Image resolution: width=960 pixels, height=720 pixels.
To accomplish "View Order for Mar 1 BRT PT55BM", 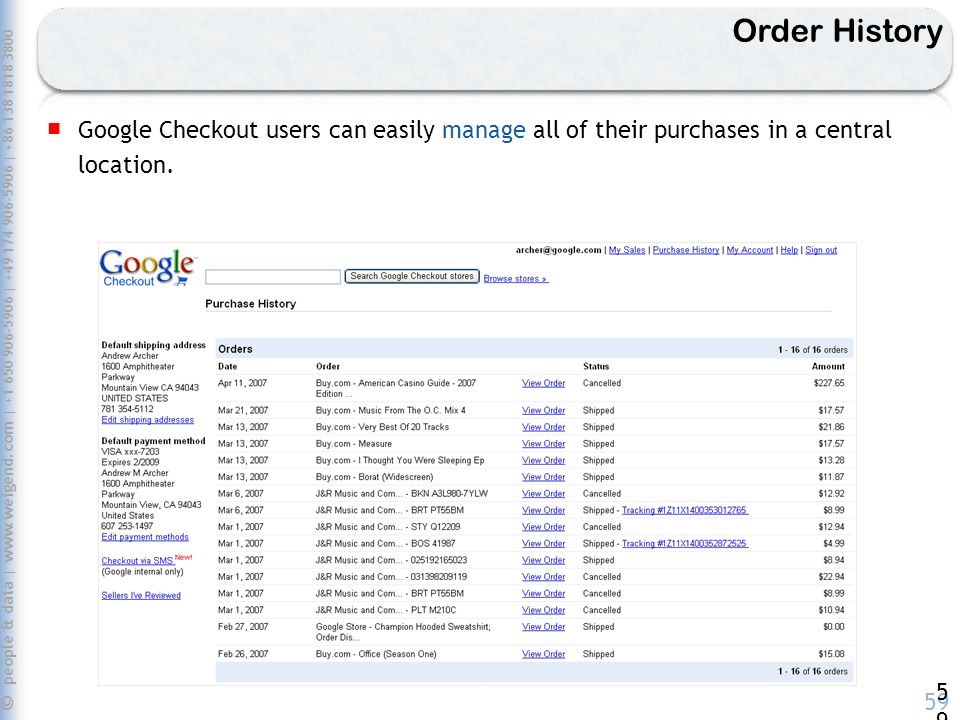I will click(544, 593).
